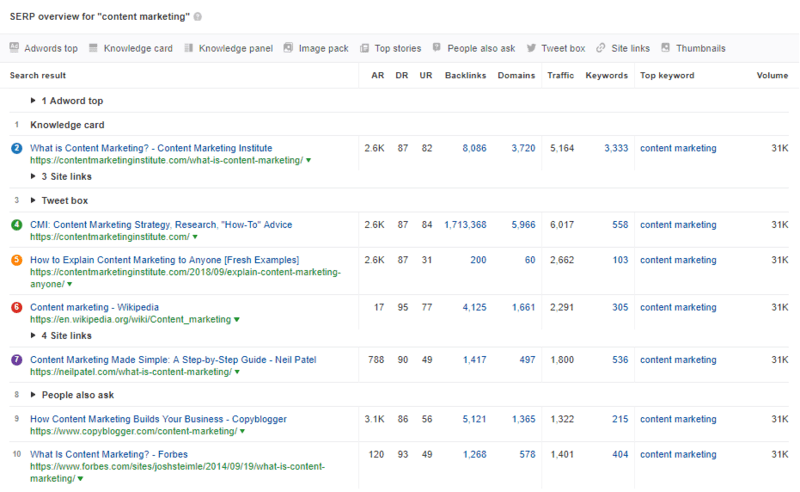Screen dimensions: 800x492
Task: Open dropdown after forbes.com URL
Action: tap(80, 479)
